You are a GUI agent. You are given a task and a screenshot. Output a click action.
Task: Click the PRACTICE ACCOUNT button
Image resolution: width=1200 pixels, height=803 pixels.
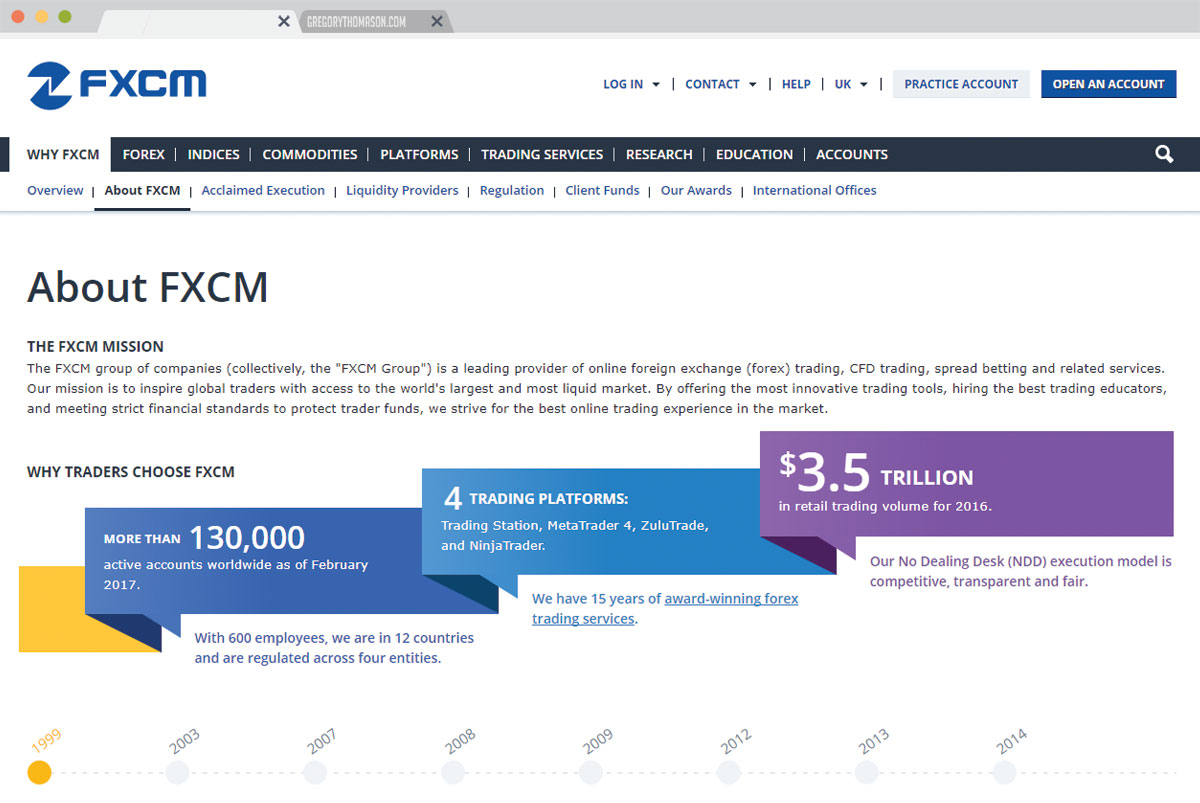961,84
